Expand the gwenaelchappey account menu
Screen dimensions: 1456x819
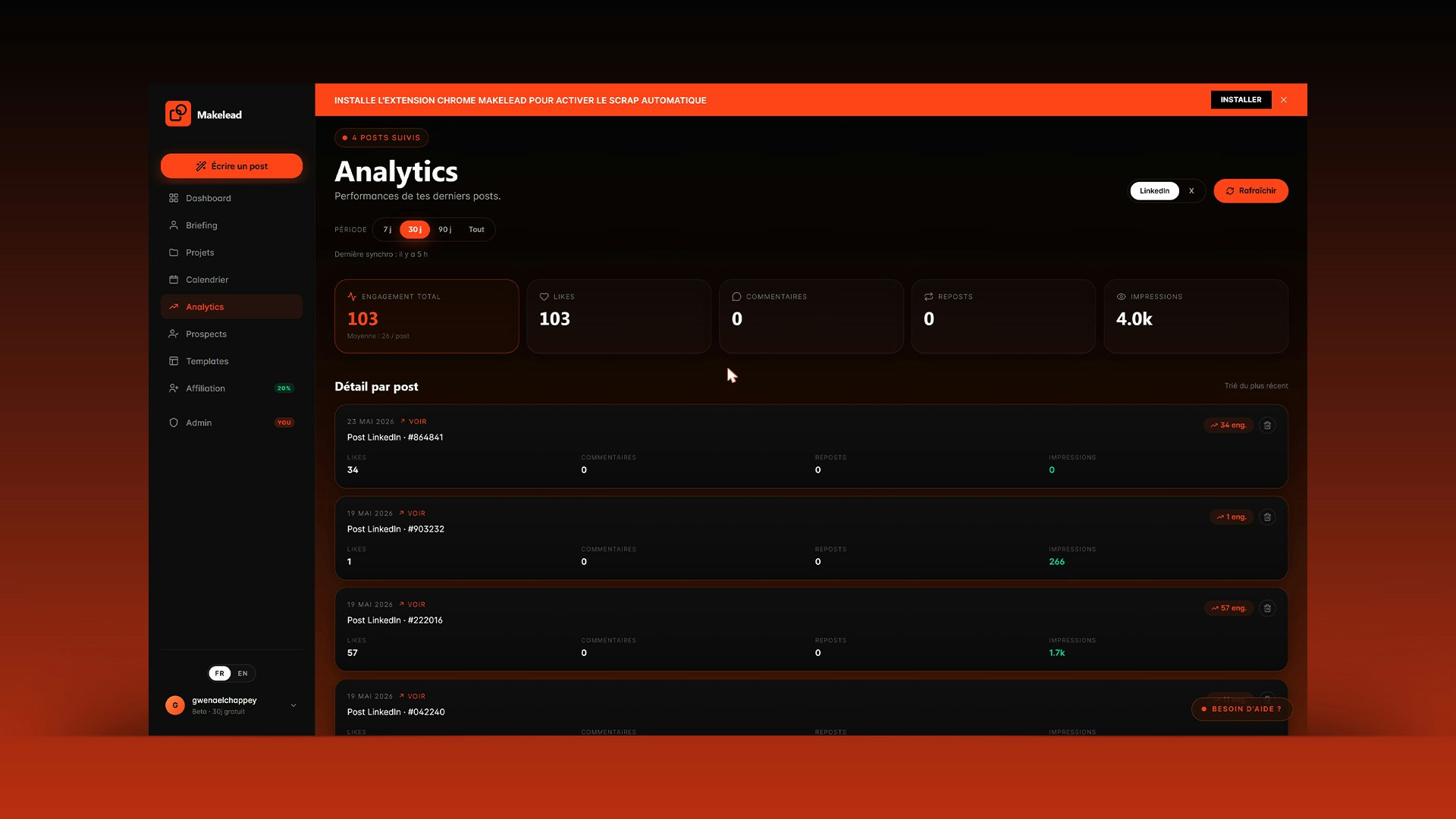[x=293, y=705]
